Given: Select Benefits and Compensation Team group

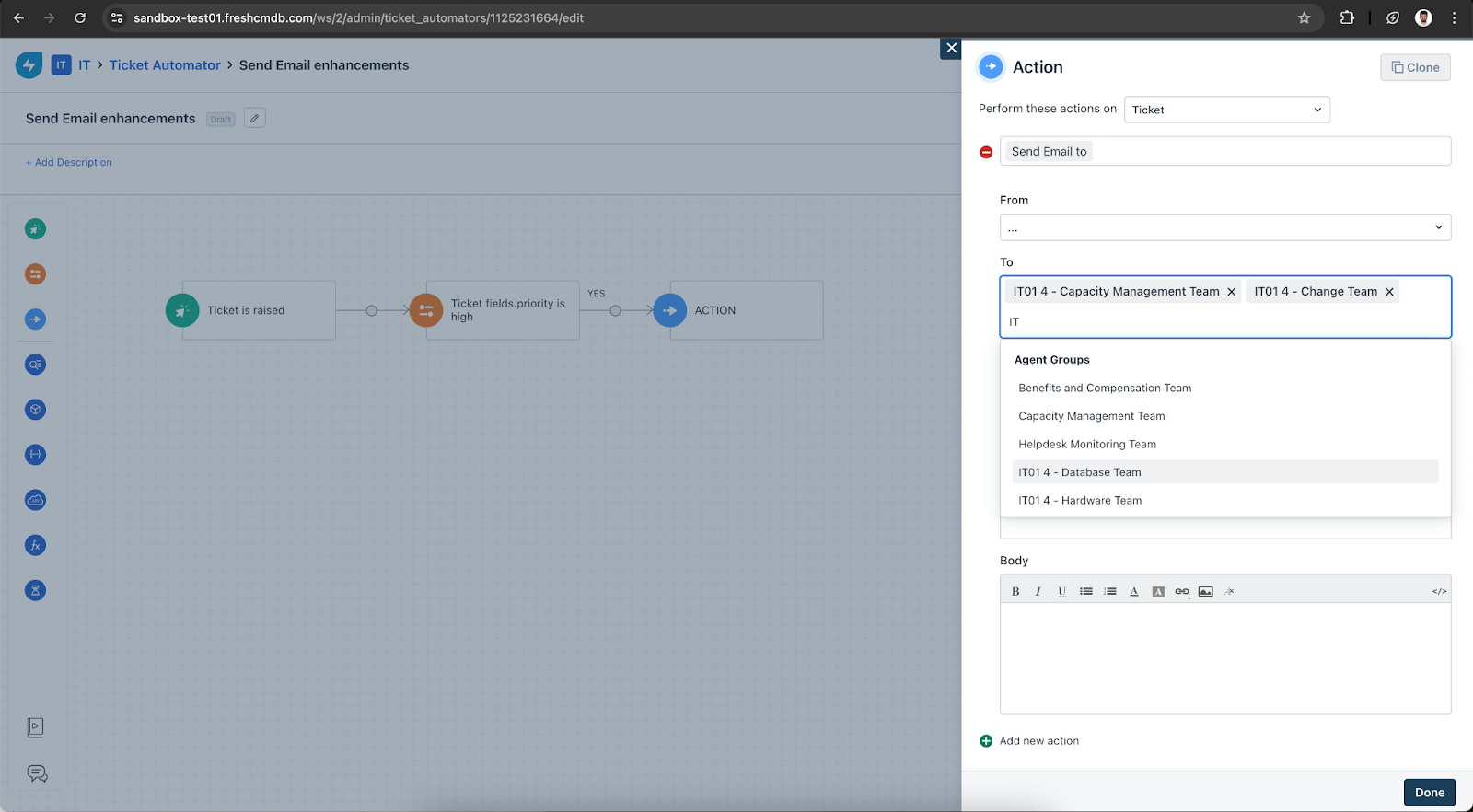Looking at the screenshot, I should pos(1225,389).
